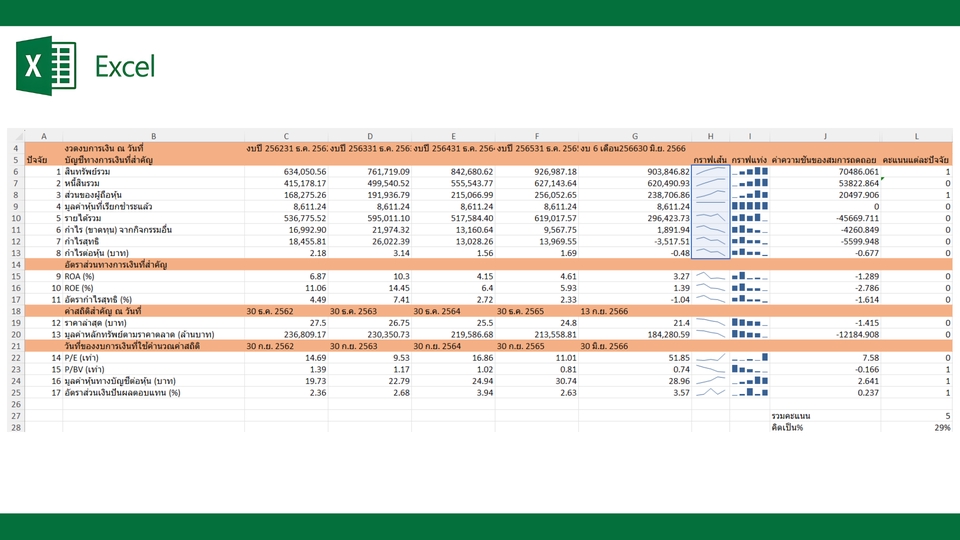This screenshot has width=960, height=540.
Task: Click cell with value 18,455.81
Action: coord(286,241)
